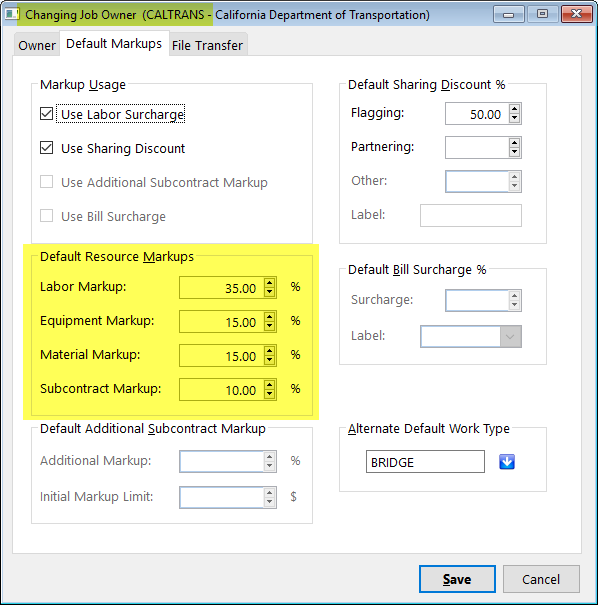Increase Equipment Markup with up arrow
The width and height of the screenshot is (598, 605).
click(x=270, y=317)
